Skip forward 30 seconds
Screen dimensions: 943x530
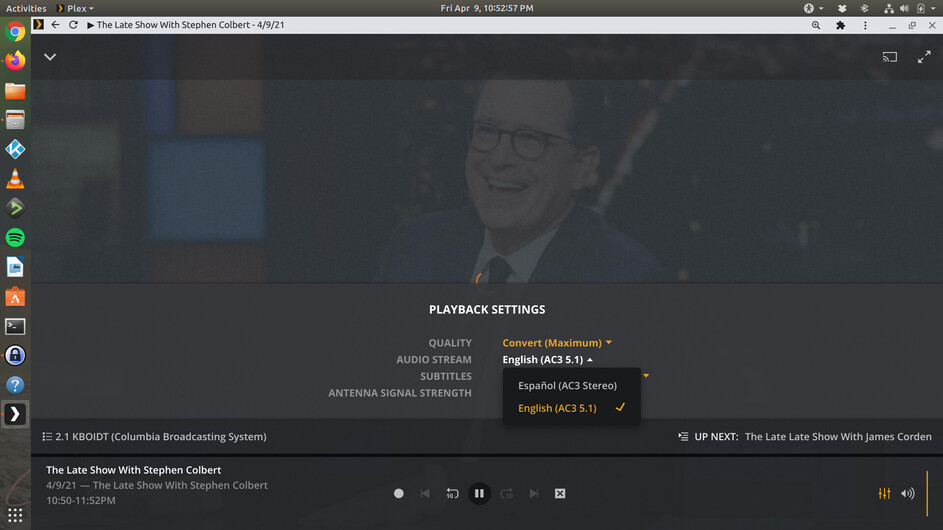click(x=506, y=493)
